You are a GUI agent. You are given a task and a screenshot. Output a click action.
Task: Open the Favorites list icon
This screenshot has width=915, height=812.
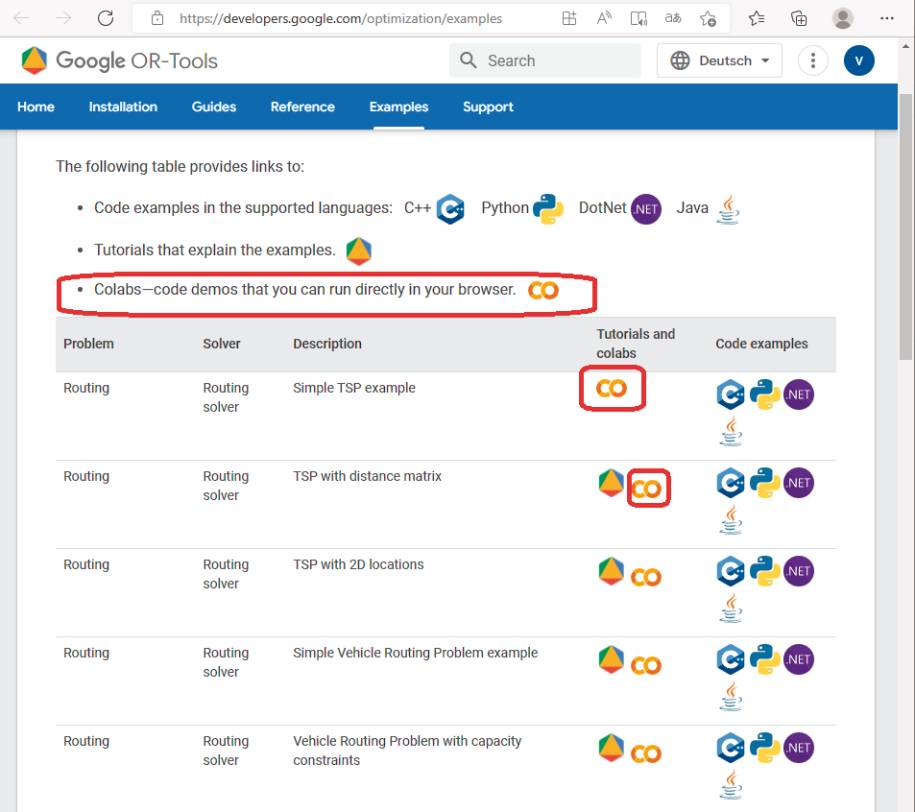click(x=757, y=18)
